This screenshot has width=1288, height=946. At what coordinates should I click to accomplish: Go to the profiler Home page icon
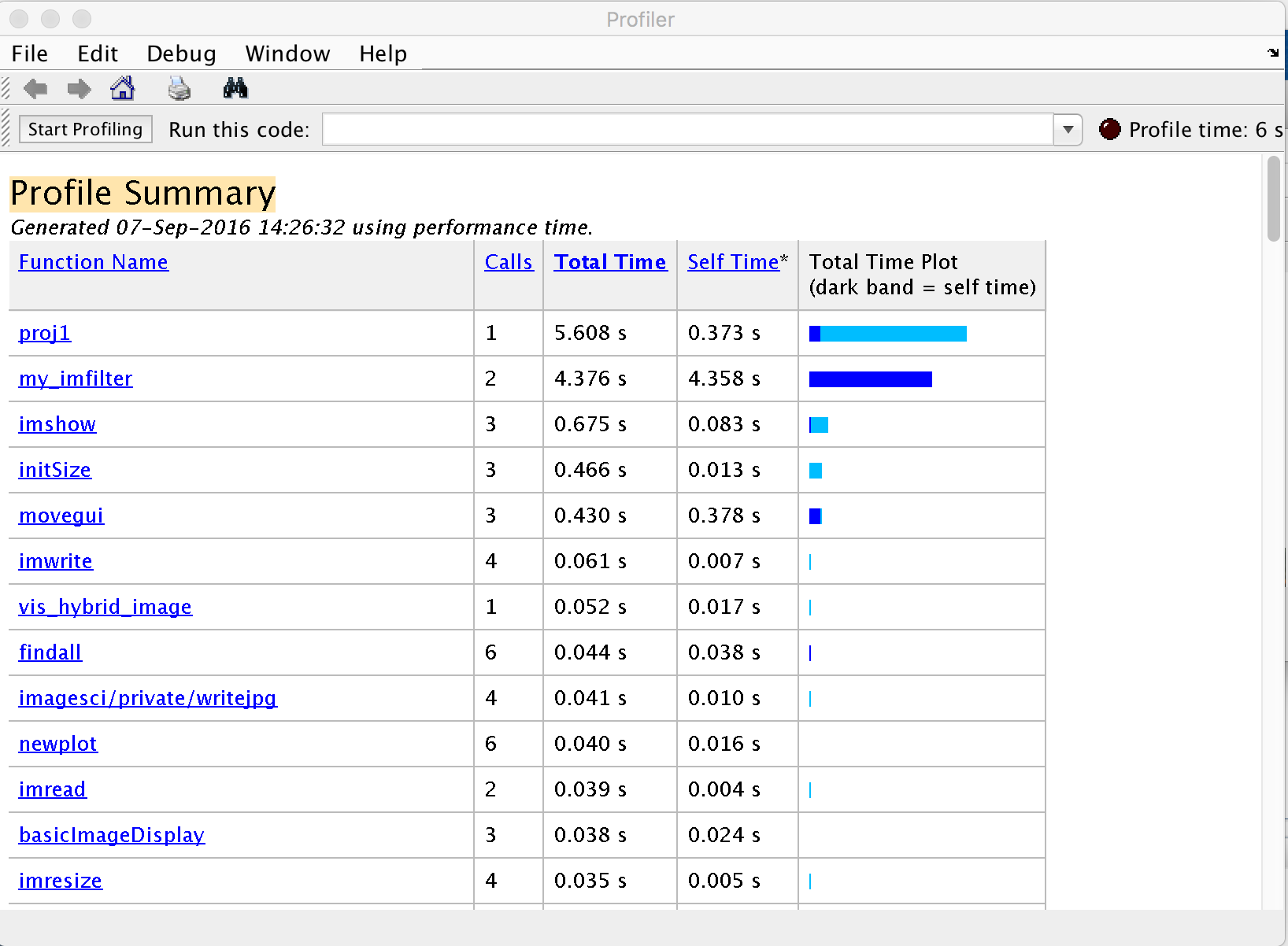pos(123,88)
